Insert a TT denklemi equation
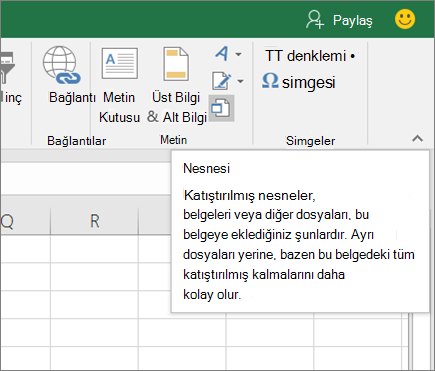Image resolution: width=435 pixels, height=371 pixels. point(310,56)
